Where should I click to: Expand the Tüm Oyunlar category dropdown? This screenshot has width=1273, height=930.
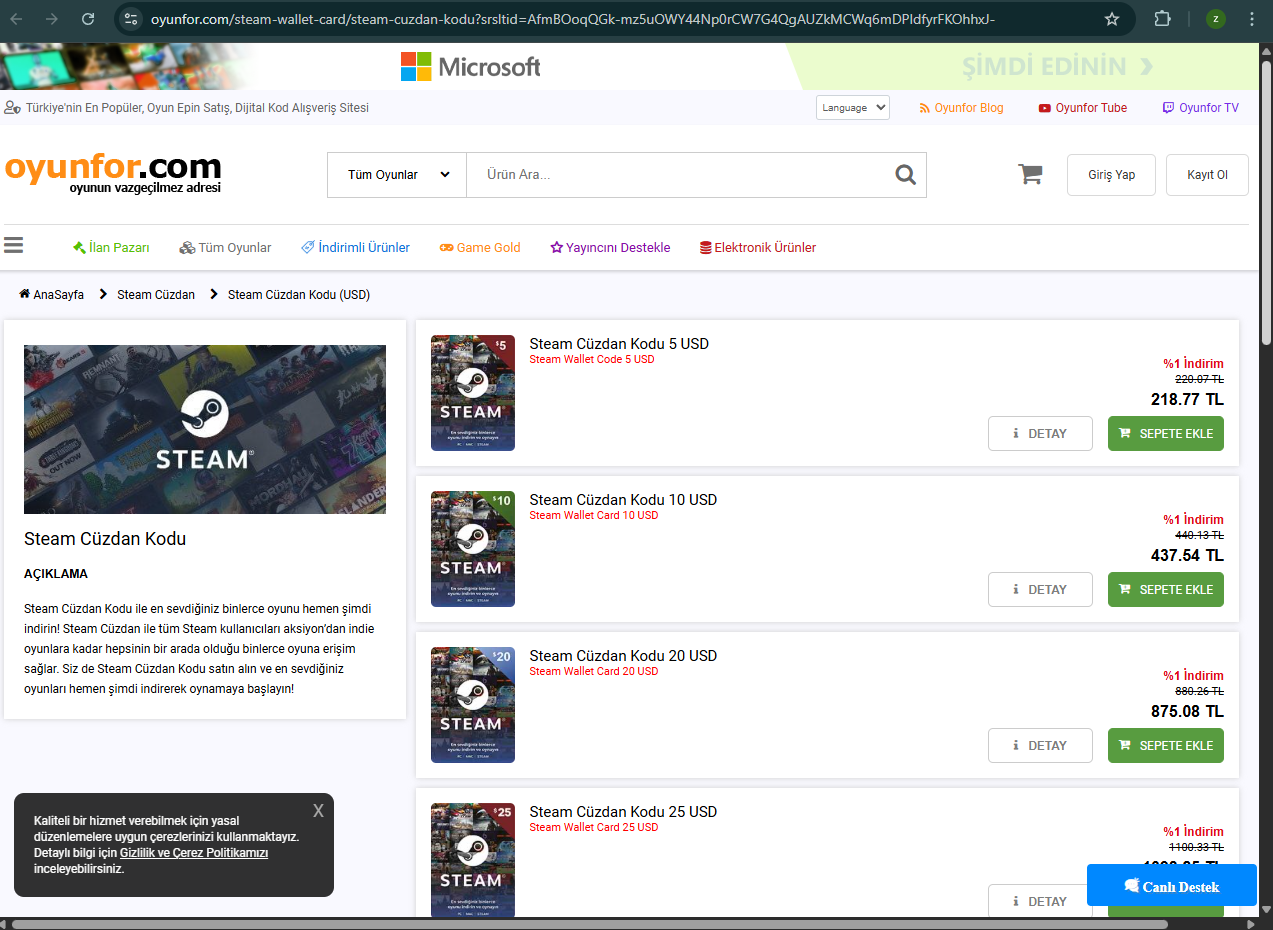[397, 175]
